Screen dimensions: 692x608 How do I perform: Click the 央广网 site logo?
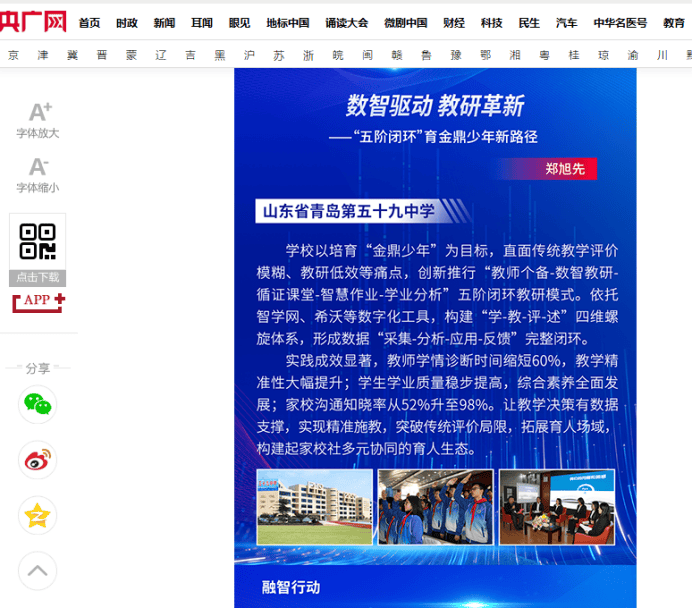(33, 21)
